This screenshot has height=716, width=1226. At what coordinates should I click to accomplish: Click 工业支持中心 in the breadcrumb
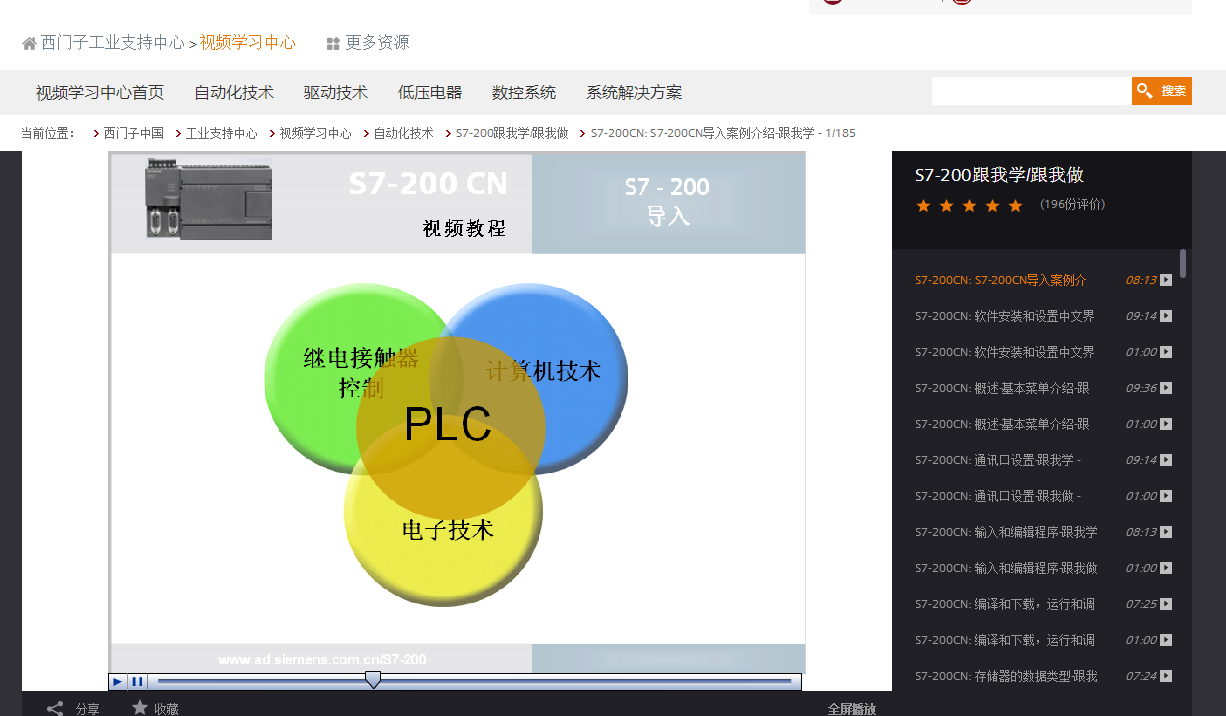click(x=222, y=133)
